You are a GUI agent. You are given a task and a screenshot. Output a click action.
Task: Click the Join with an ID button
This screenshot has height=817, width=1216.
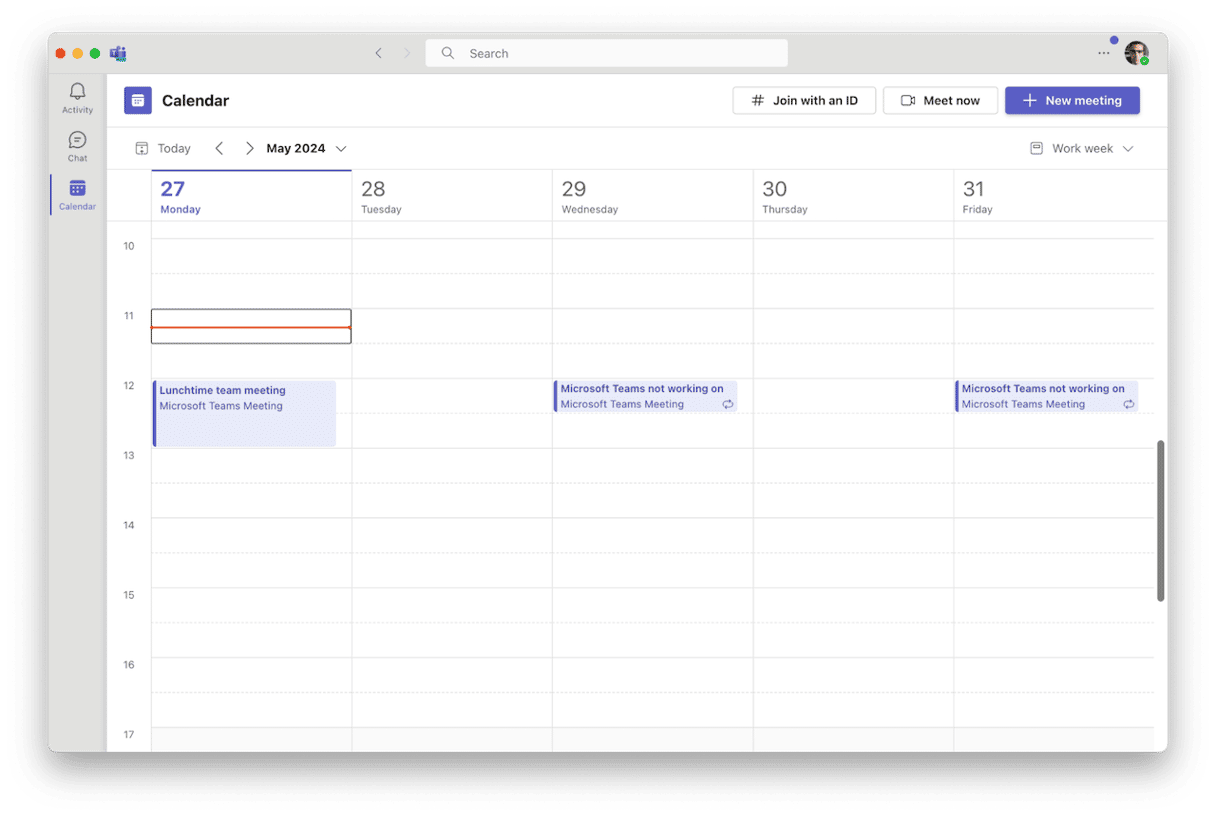[x=804, y=100]
